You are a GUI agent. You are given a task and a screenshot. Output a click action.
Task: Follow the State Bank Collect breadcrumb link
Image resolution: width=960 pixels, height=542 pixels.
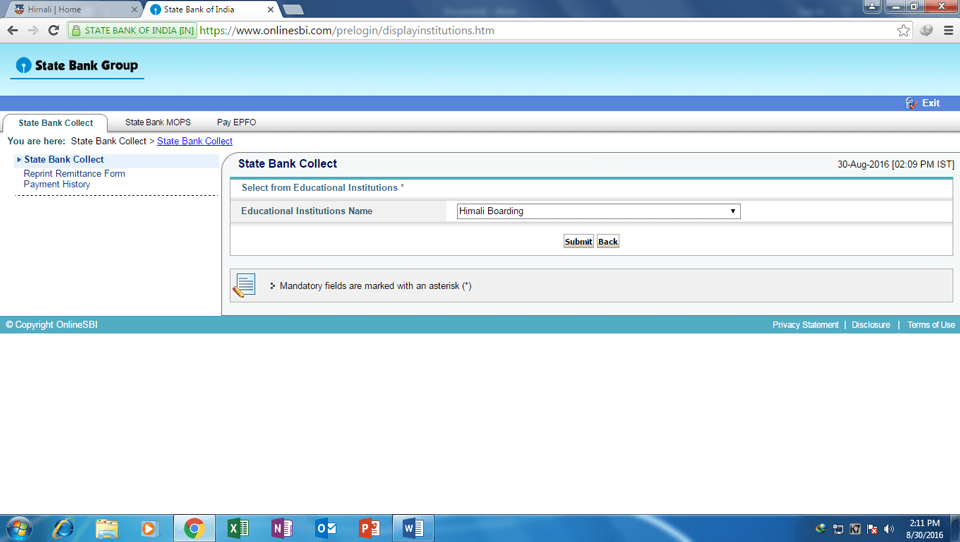pyautogui.click(x=195, y=141)
